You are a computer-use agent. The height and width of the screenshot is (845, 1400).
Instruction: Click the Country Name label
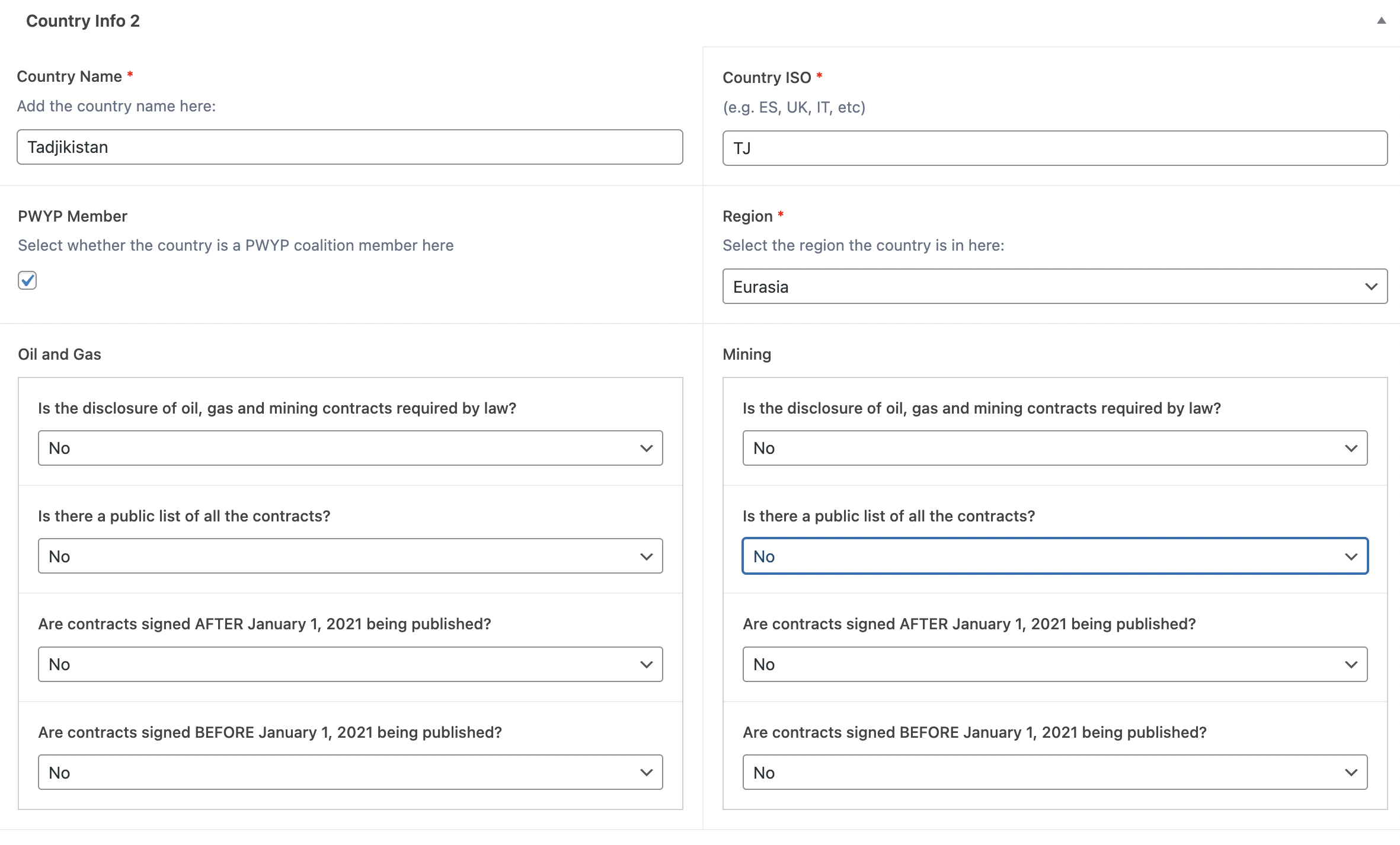point(69,76)
